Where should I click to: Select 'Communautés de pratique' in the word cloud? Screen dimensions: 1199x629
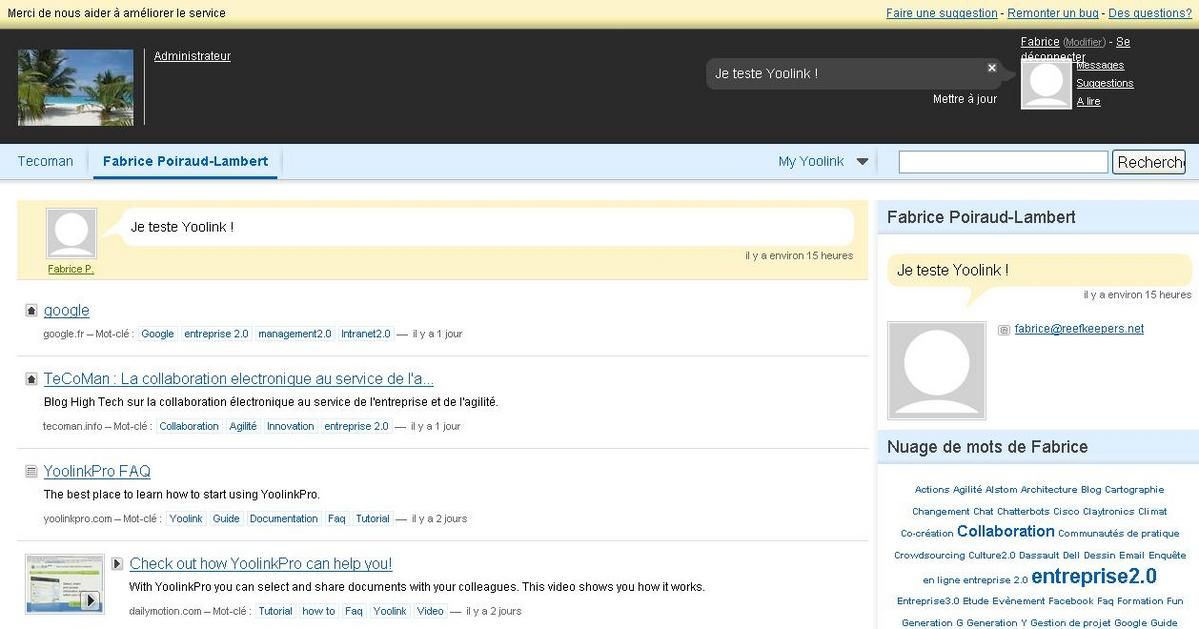(x=1119, y=533)
